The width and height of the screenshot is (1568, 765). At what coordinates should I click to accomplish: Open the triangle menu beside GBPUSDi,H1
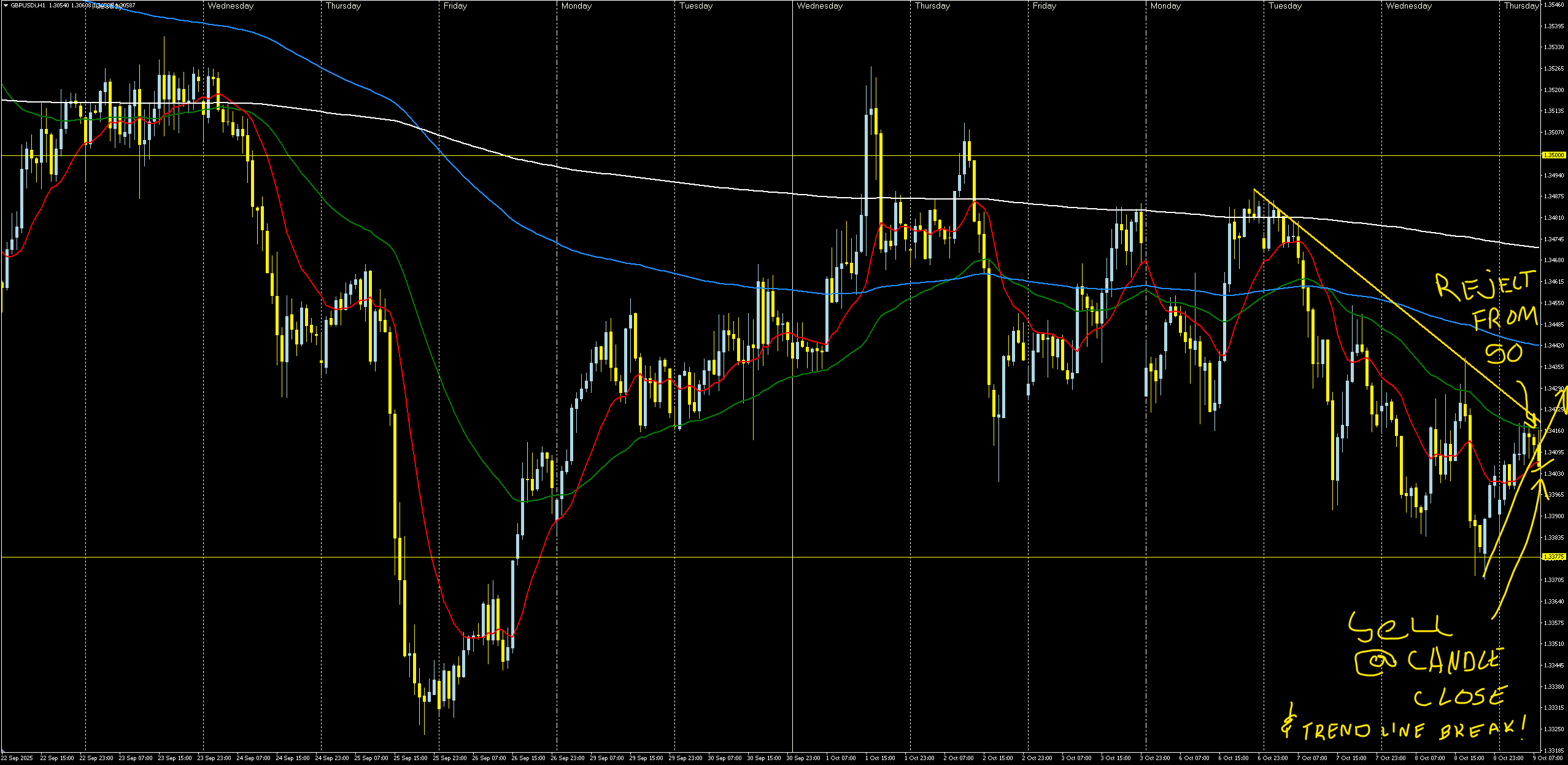coord(6,6)
